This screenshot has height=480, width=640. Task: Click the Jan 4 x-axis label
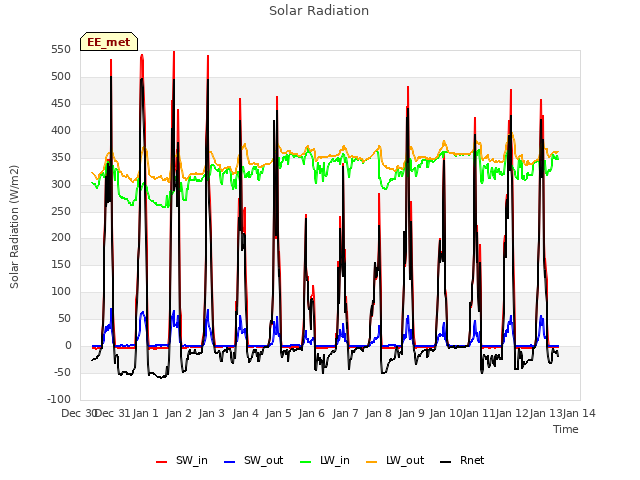tap(246, 413)
